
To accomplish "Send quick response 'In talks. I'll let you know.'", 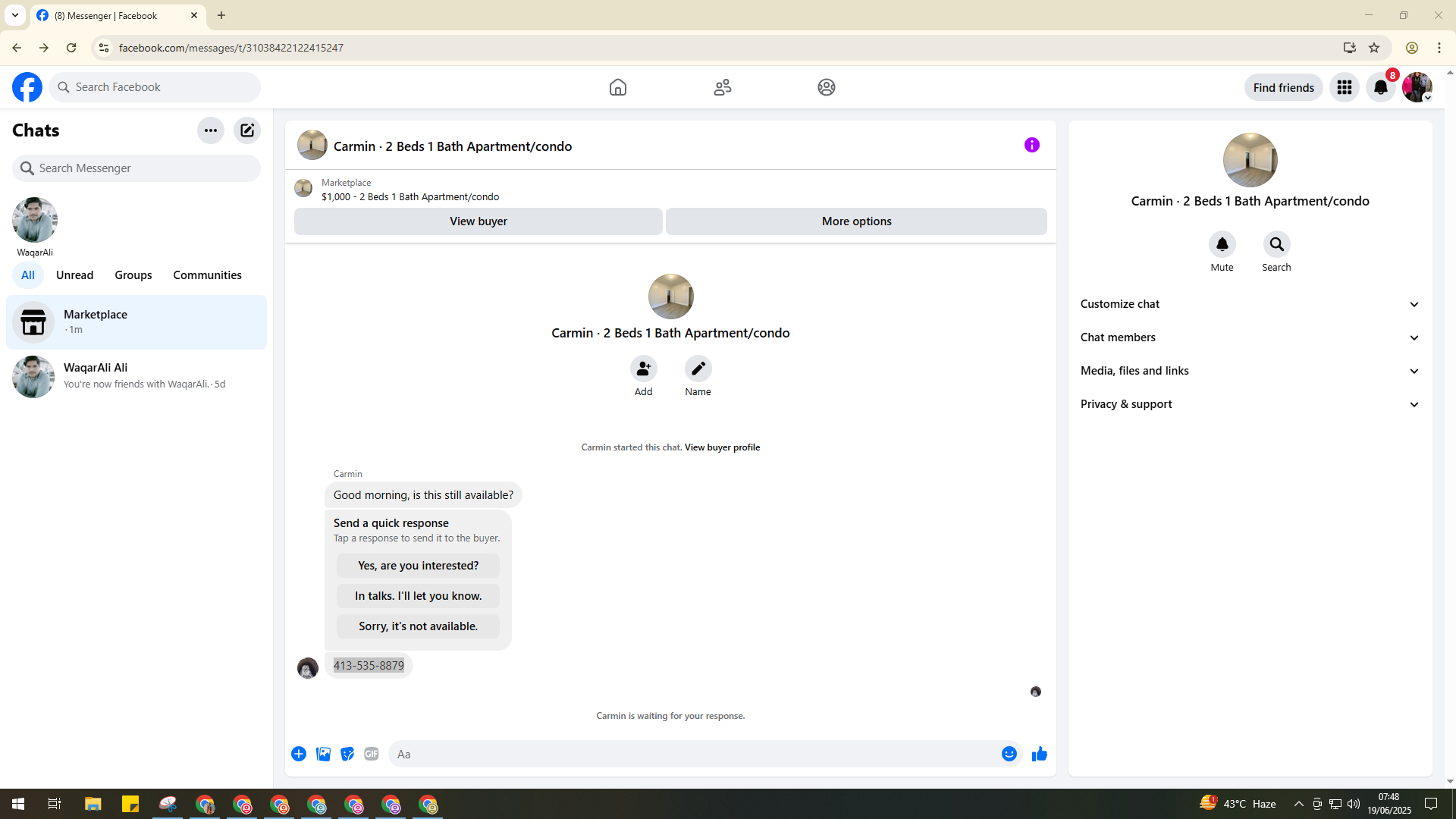I will tap(419, 596).
